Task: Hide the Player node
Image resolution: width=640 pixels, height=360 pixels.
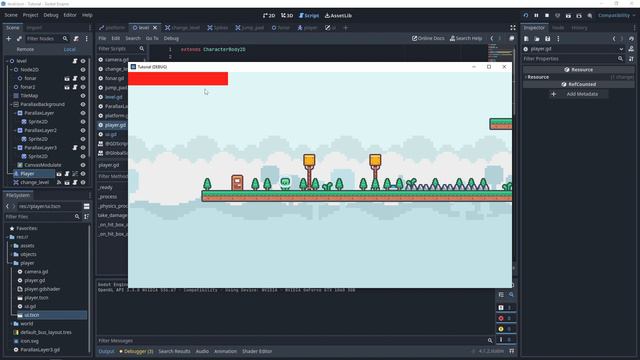Action: [x=83, y=174]
